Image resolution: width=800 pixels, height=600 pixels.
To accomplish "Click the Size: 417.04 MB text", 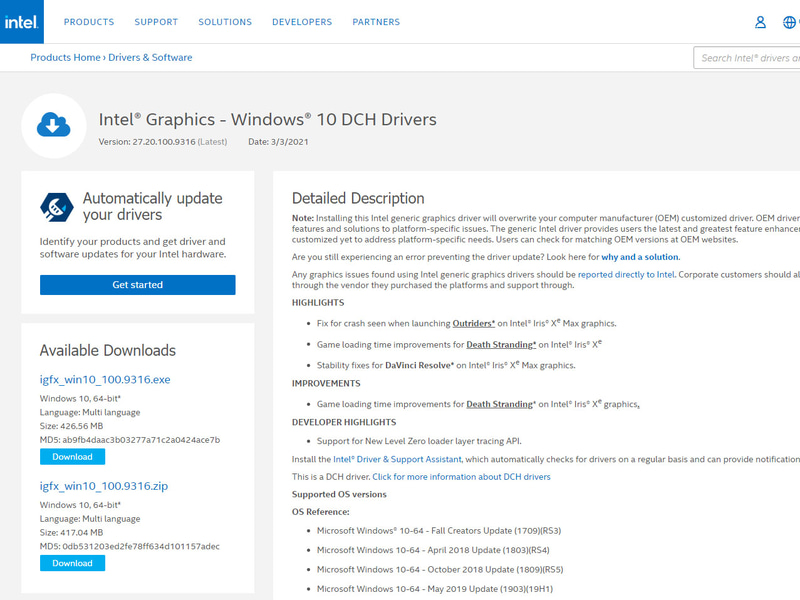I will pyautogui.click(x=71, y=533).
